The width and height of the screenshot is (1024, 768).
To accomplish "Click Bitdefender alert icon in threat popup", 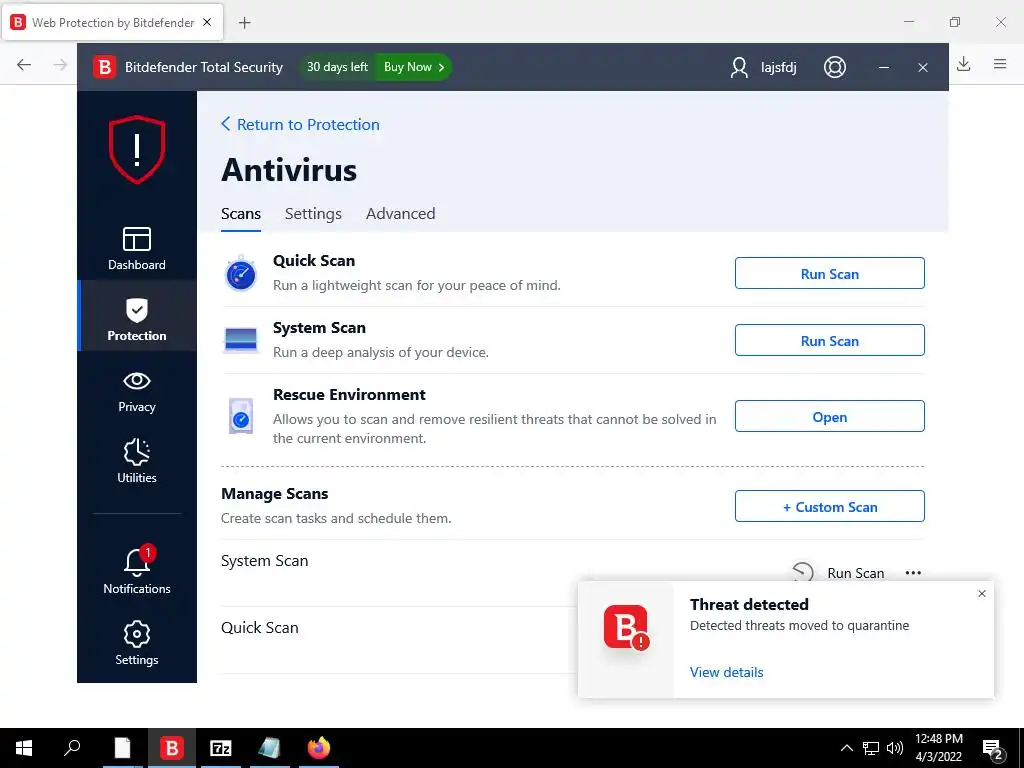I will tap(626, 628).
